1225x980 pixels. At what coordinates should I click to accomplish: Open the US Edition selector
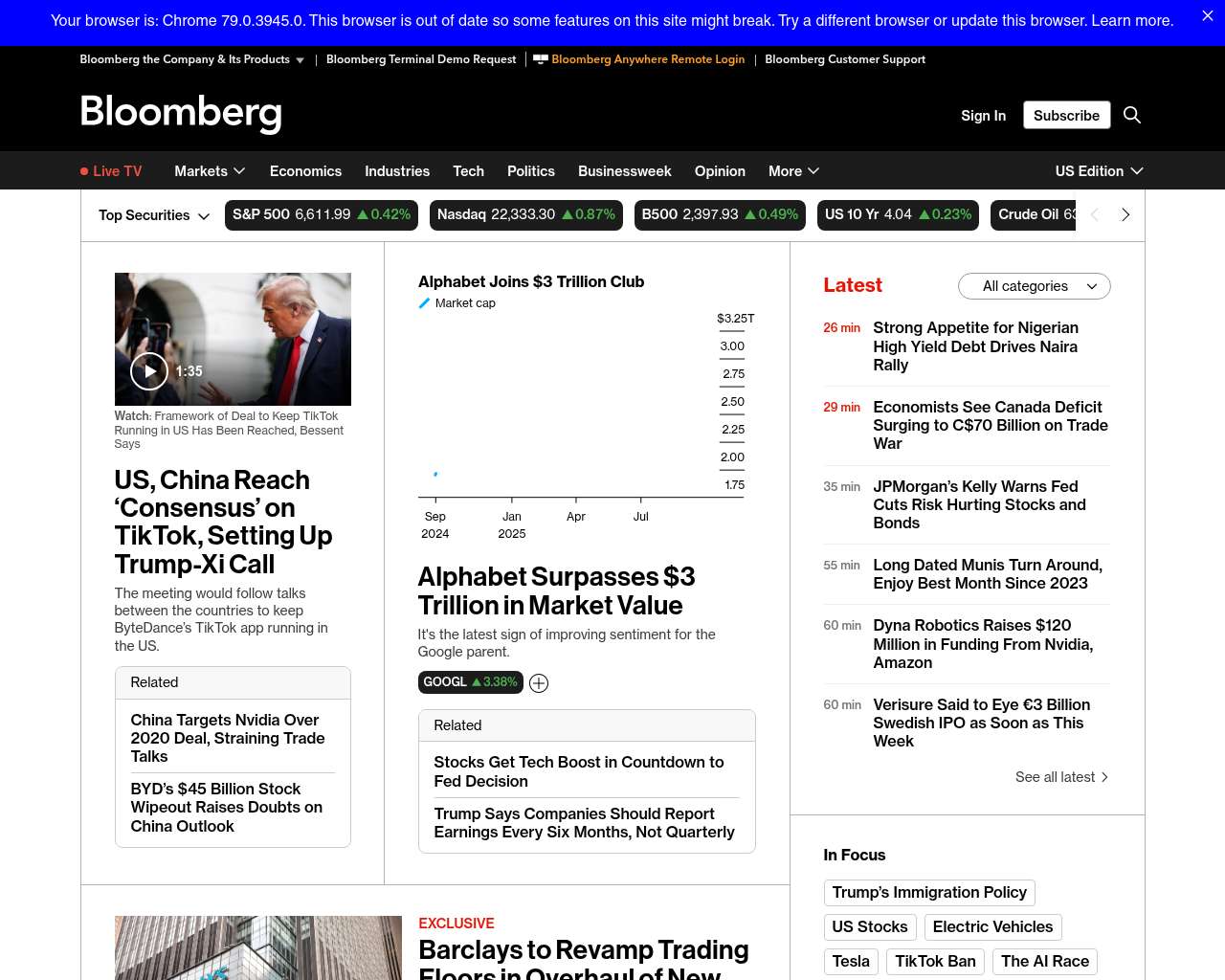click(1100, 171)
